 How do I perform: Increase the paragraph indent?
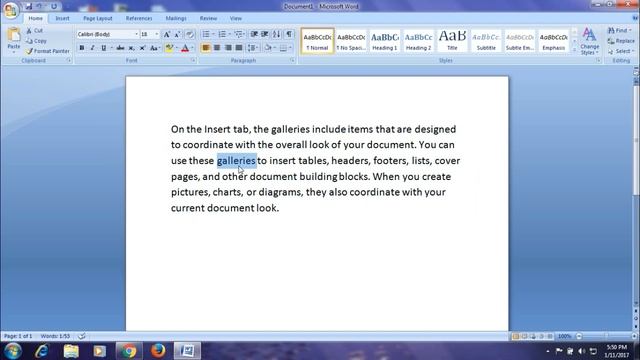point(264,34)
